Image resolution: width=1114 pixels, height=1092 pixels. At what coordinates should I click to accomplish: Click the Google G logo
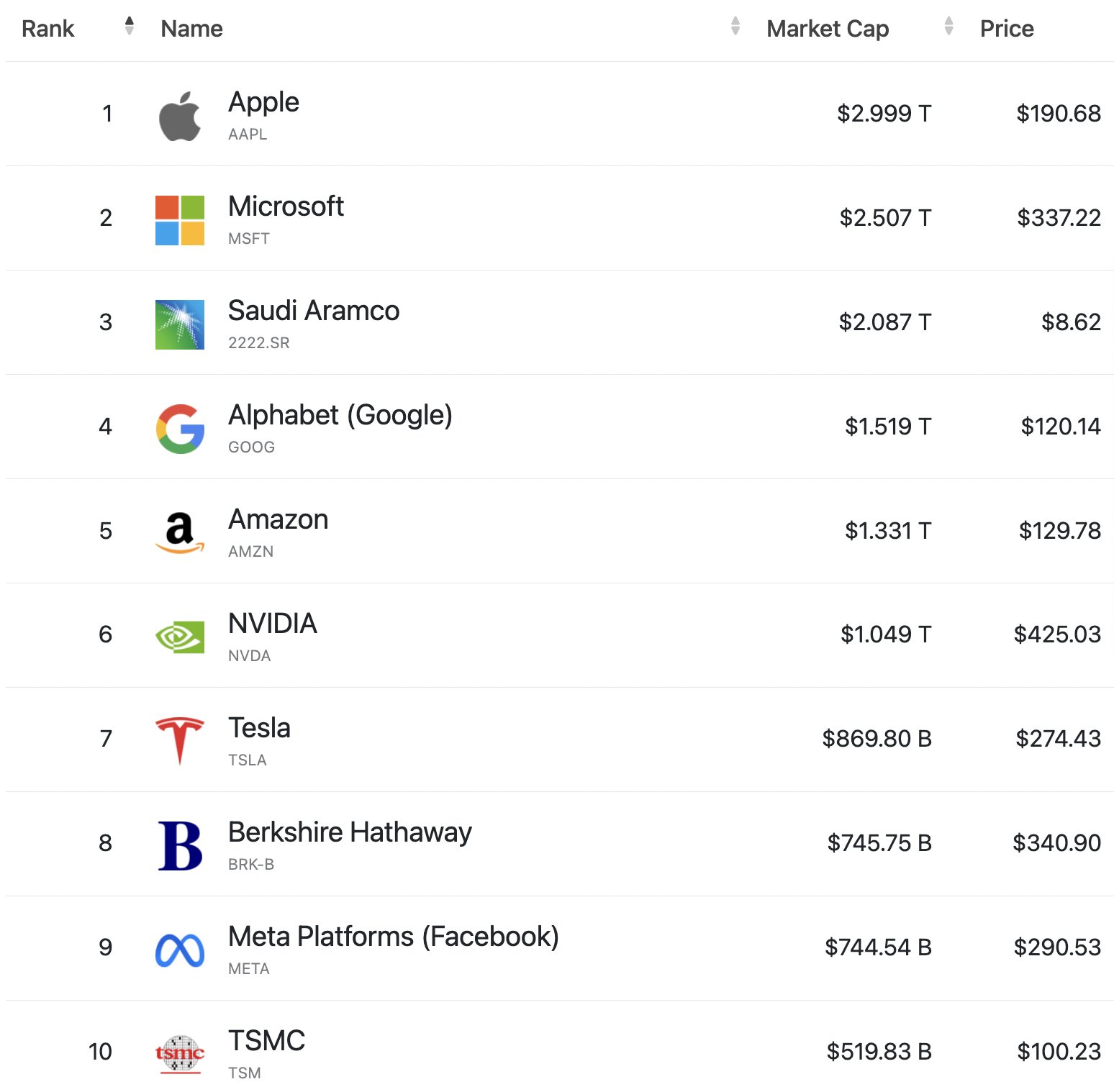coord(180,429)
